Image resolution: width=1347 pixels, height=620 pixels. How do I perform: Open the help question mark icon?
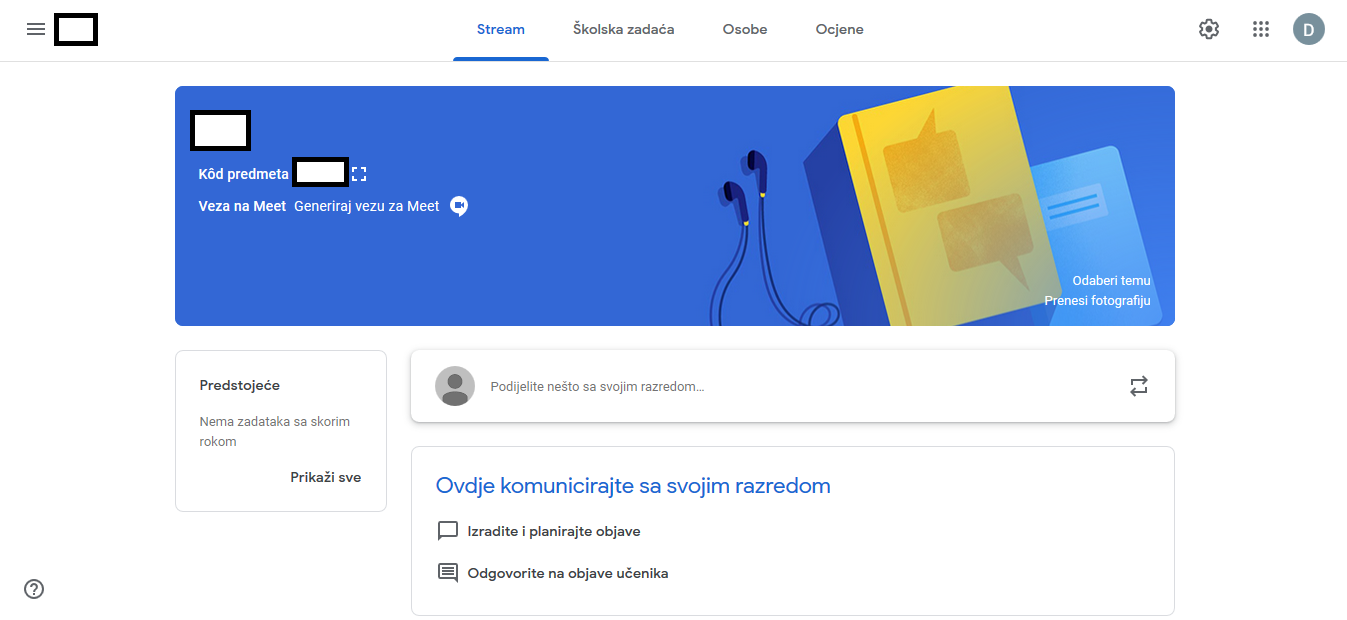point(34,589)
